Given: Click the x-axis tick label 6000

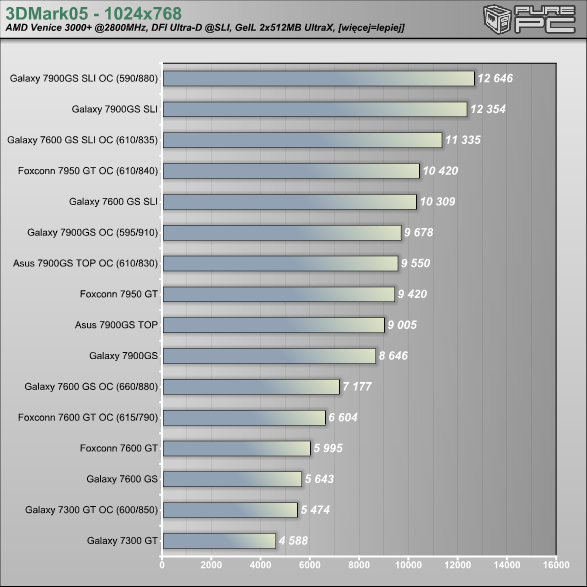Looking at the screenshot, I should click(310, 565).
